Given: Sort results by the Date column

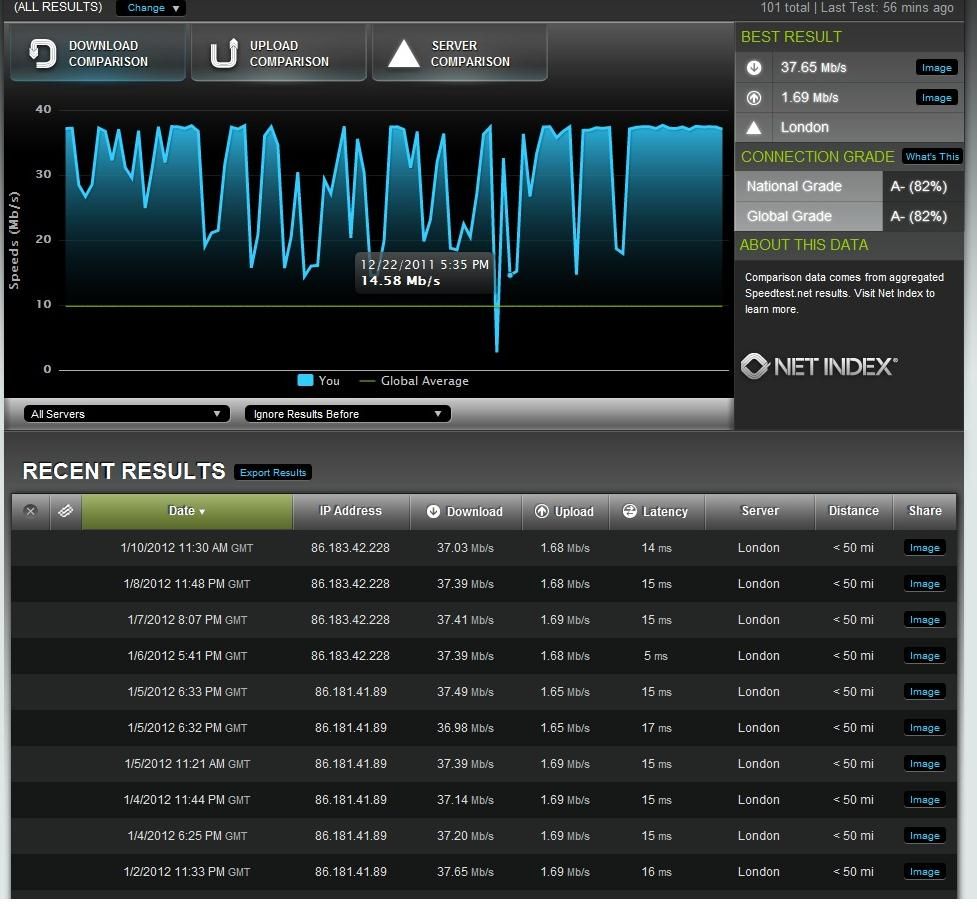Looking at the screenshot, I should tap(186, 511).
